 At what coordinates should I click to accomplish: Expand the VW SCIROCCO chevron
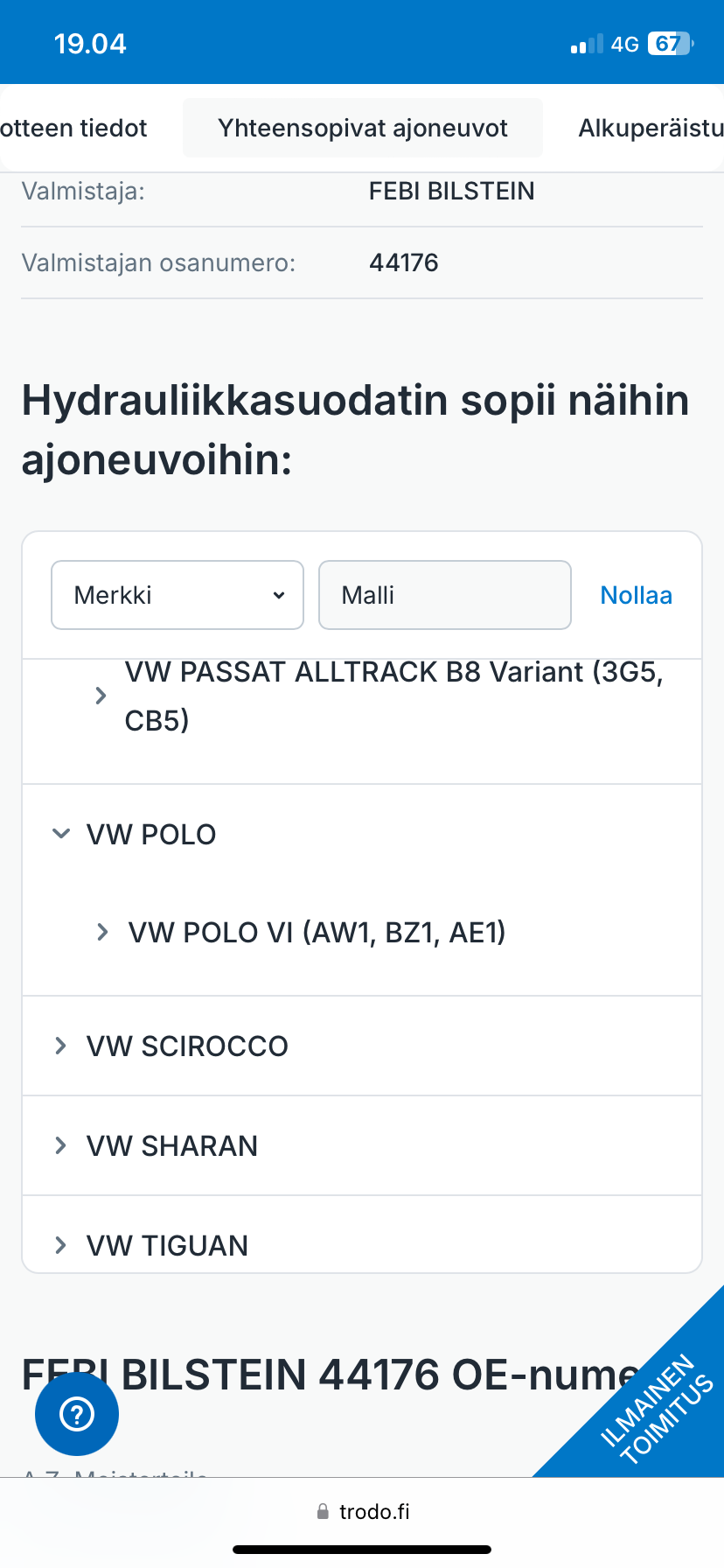point(60,1046)
